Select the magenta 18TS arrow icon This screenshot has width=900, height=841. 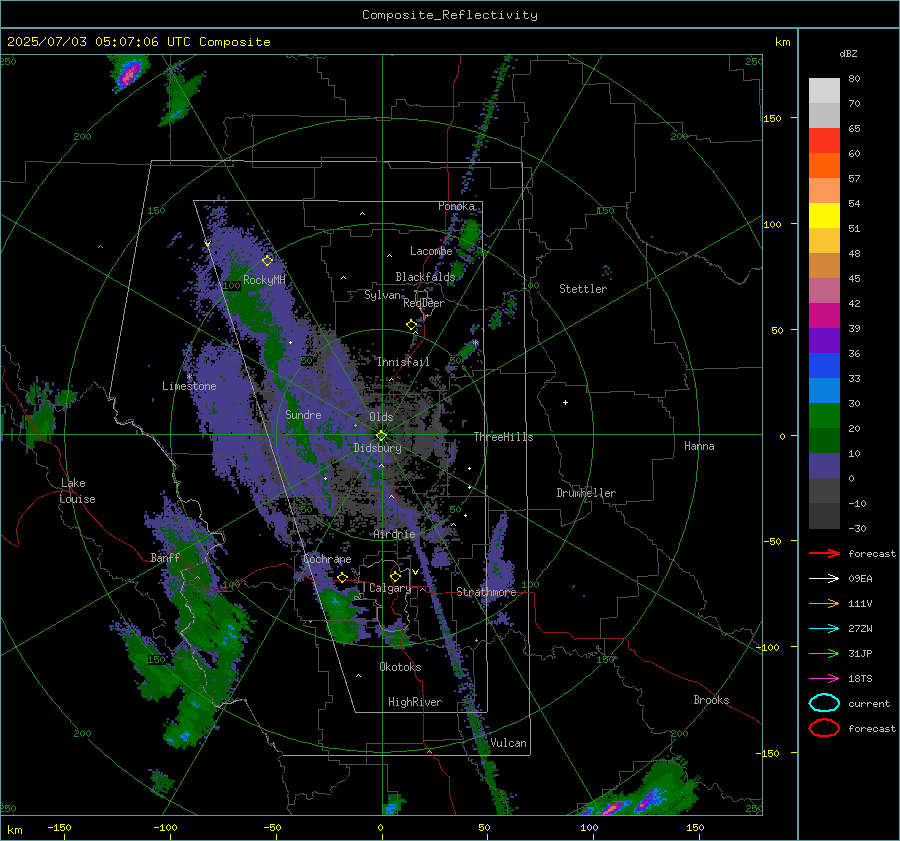824,679
